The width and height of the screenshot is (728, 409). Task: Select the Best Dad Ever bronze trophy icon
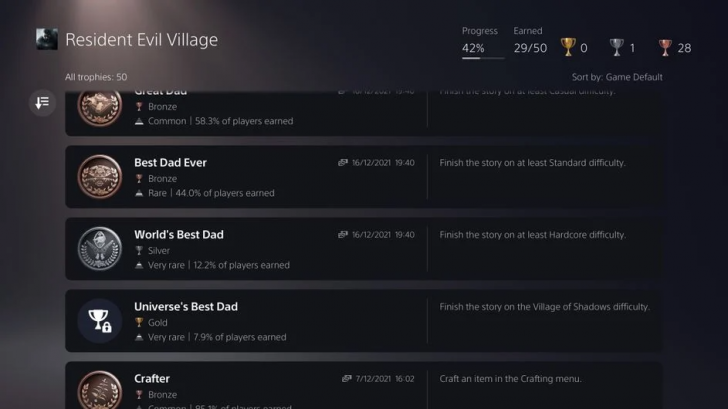100,177
